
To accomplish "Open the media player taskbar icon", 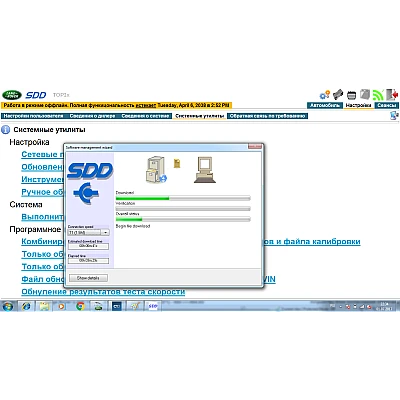I will point(62,306).
